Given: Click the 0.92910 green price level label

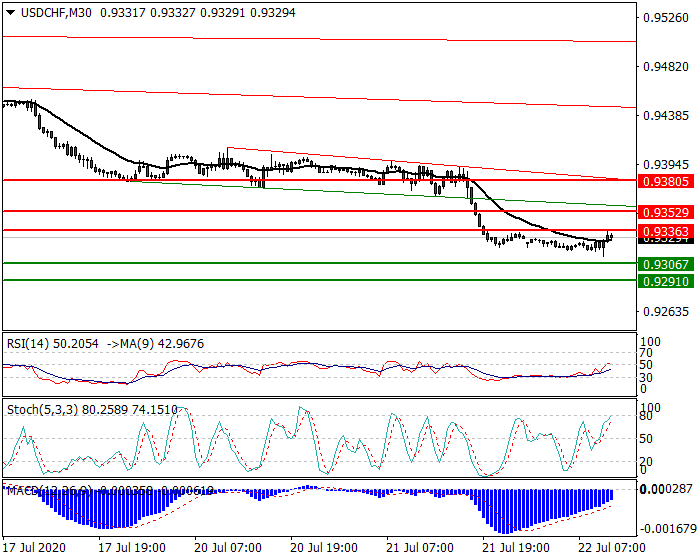Looking at the screenshot, I should click(666, 281).
